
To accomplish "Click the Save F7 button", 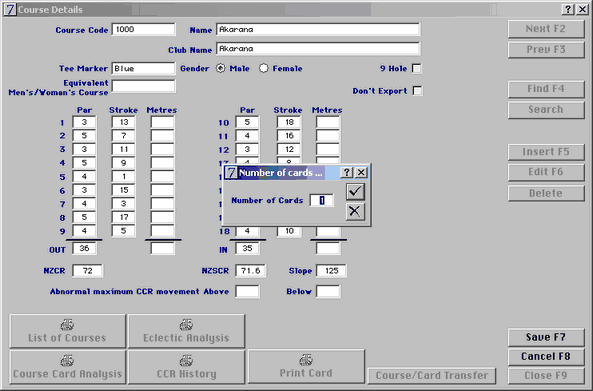I will [546, 337].
